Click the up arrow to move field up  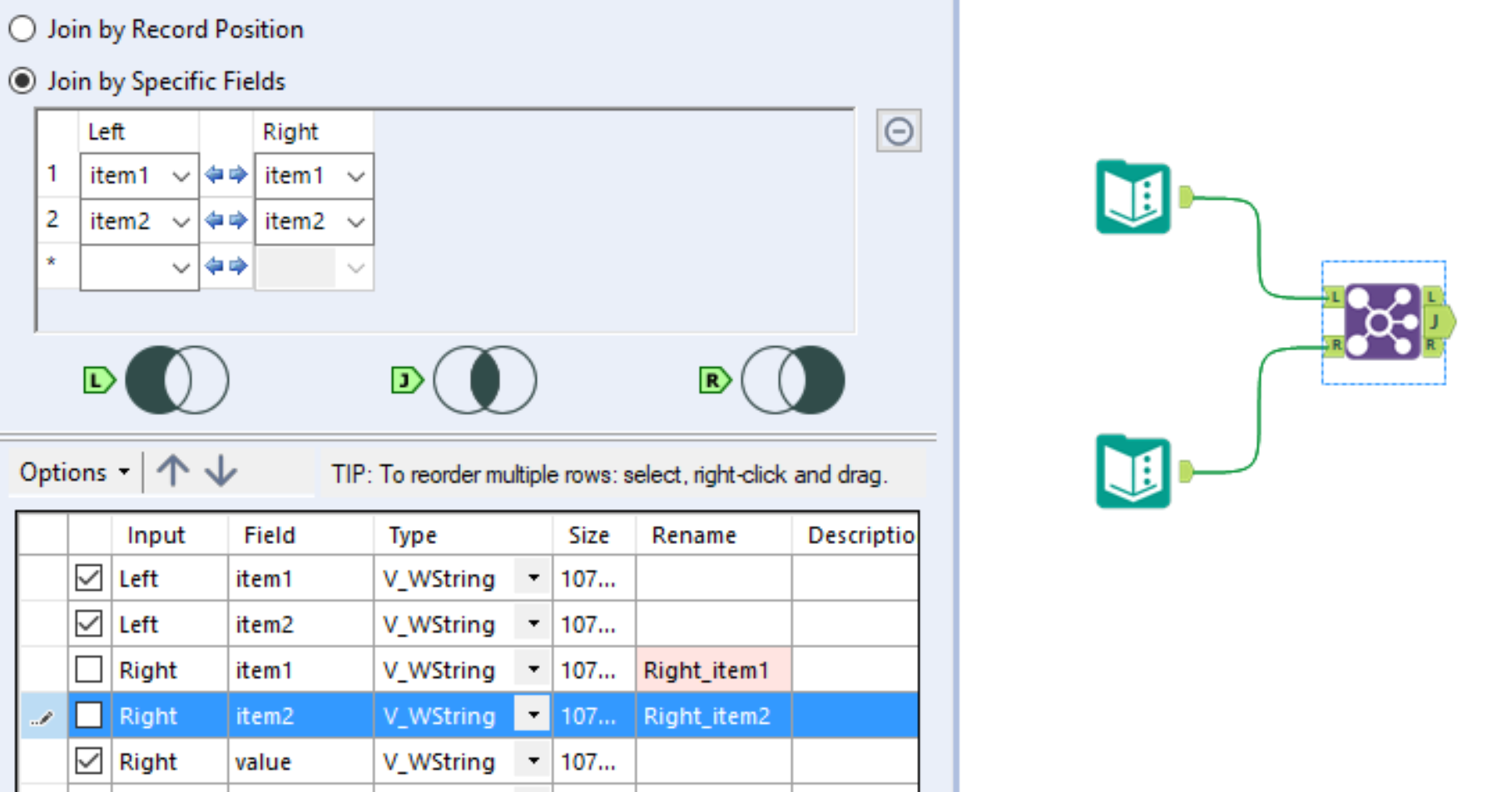174,472
